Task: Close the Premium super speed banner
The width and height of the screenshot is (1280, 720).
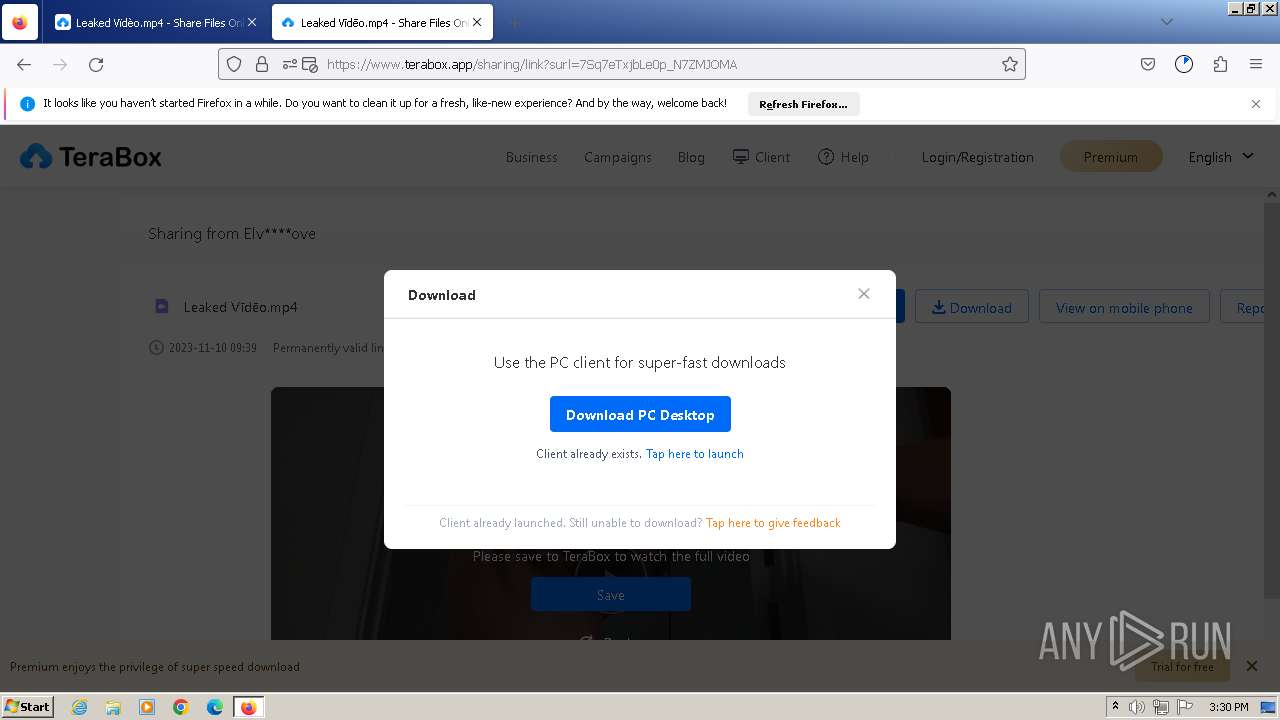Action: (1251, 666)
